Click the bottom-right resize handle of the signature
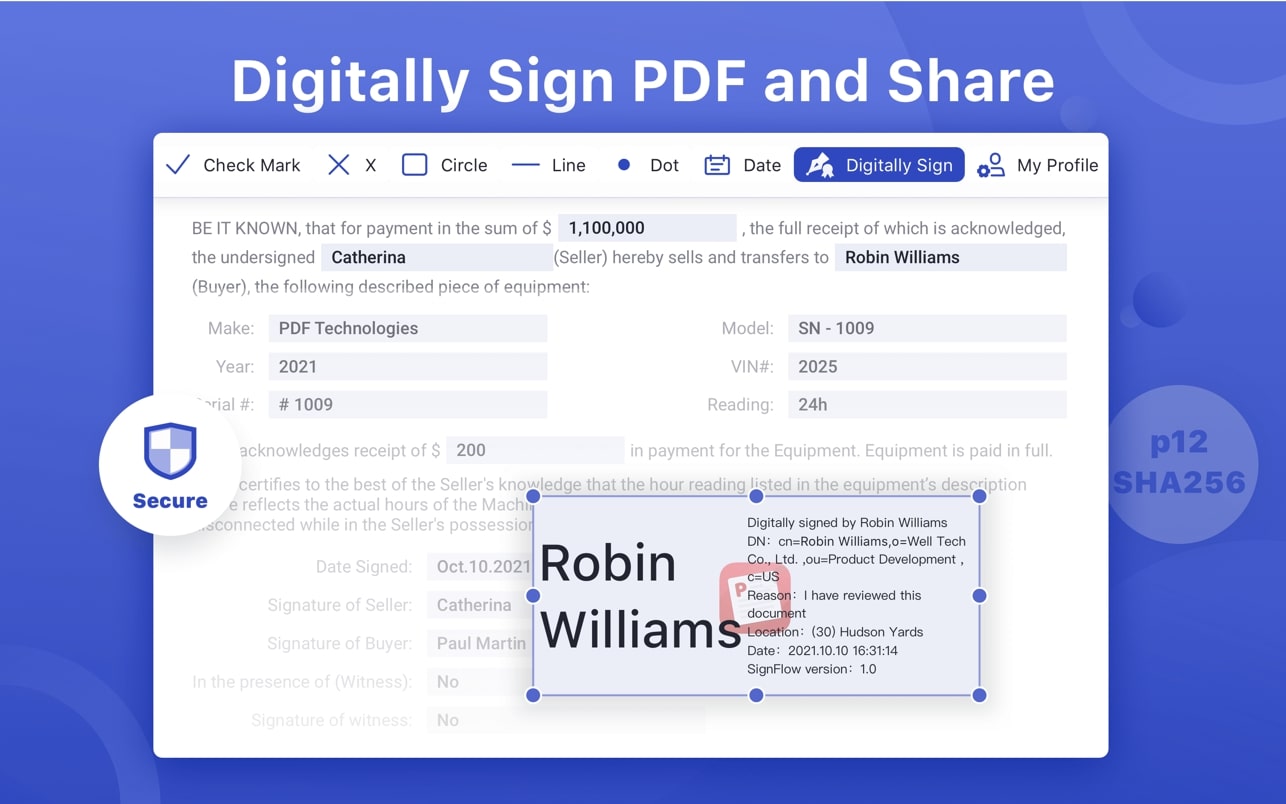Image resolution: width=1286 pixels, height=804 pixels. click(979, 695)
